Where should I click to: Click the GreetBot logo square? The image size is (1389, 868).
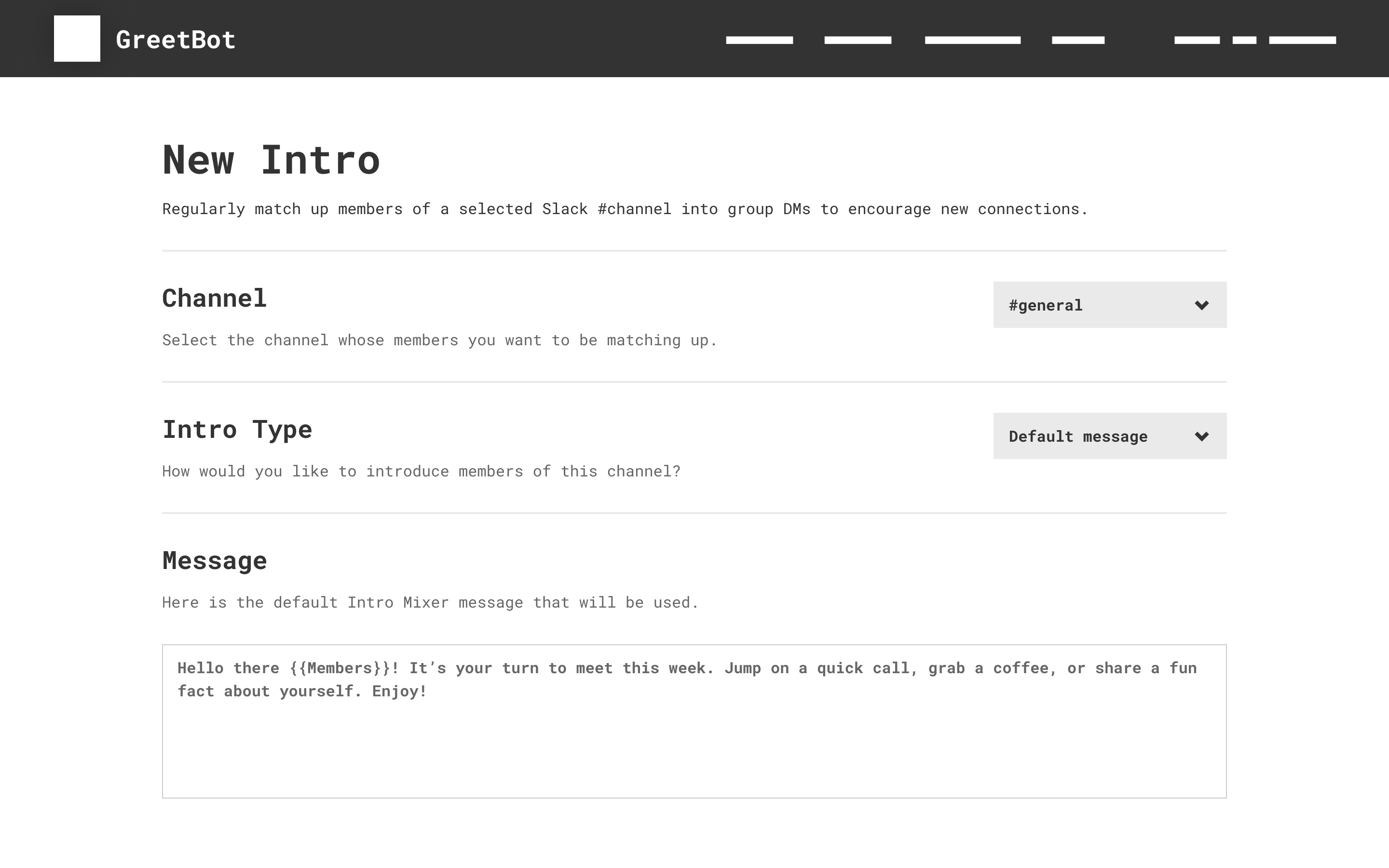point(77,39)
